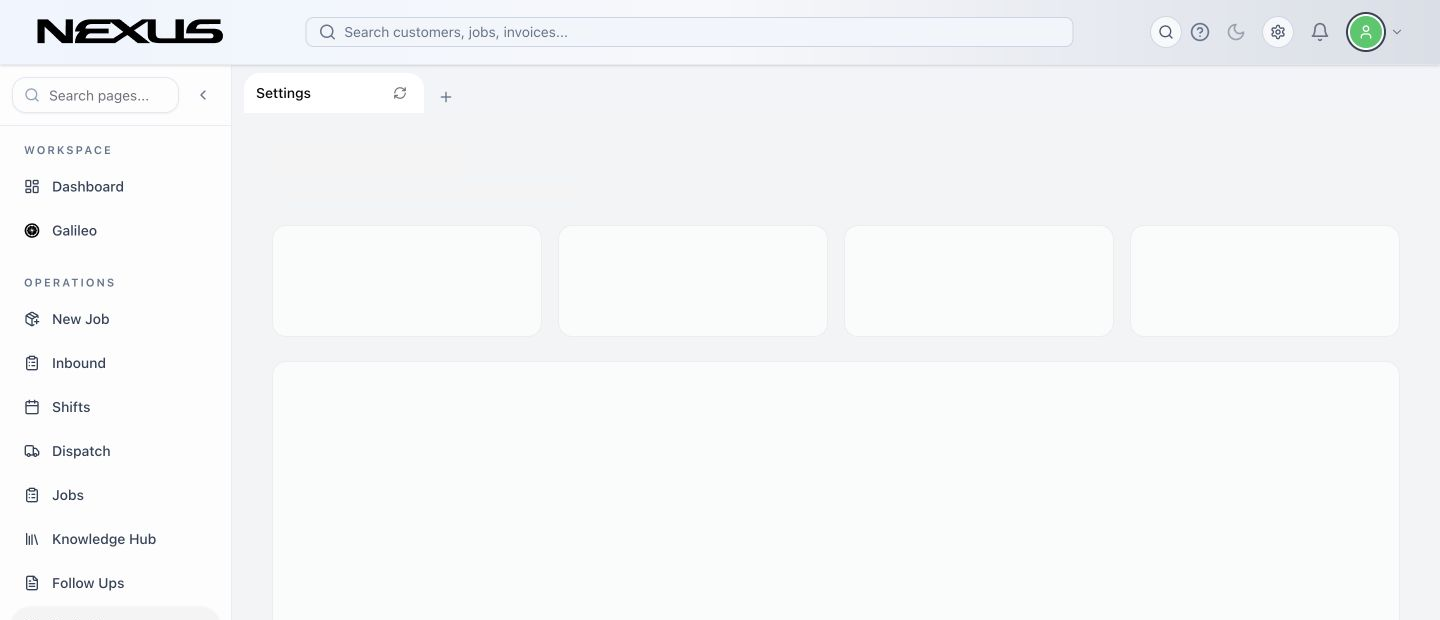Screen dimensions: 1440x620
Task: Select the Settings tab
Action: [x=334, y=93]
